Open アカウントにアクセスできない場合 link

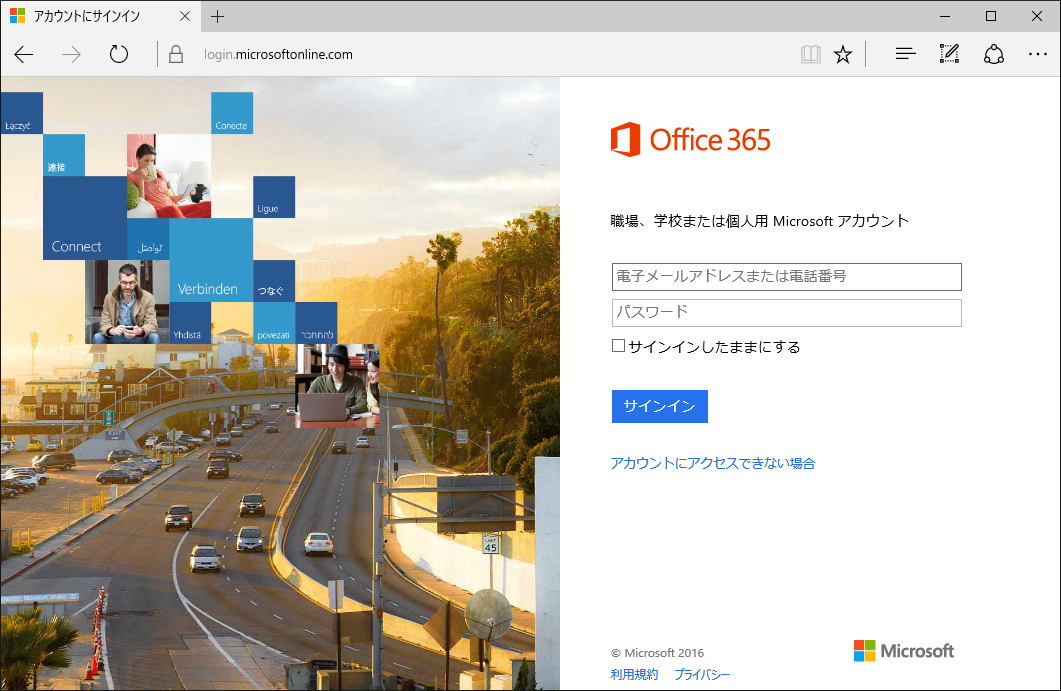(x=713, y=464)
